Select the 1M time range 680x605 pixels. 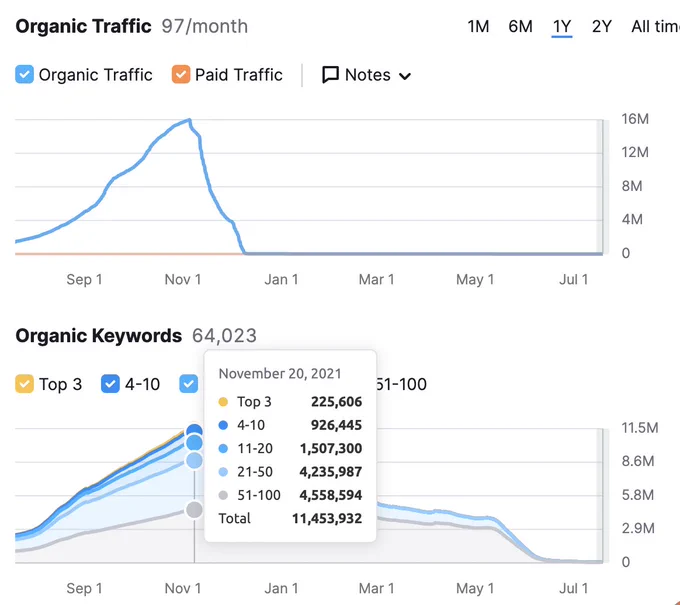478,26
